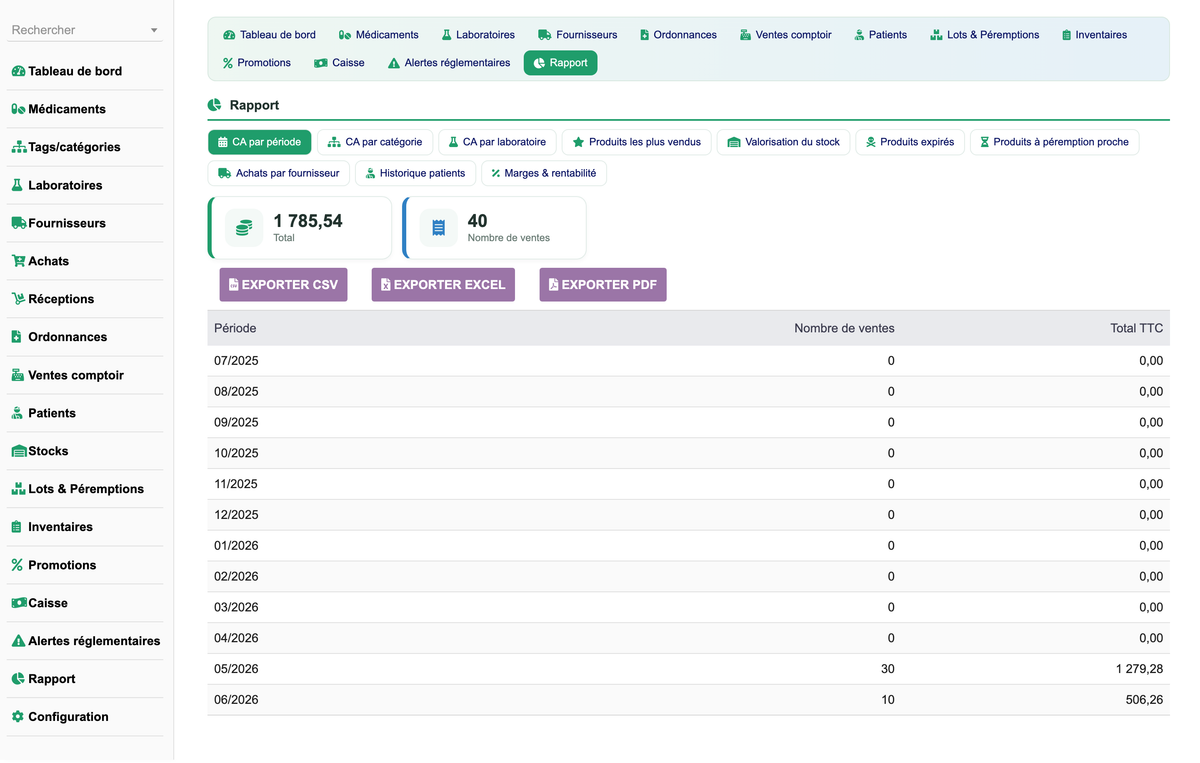The width and height of the screenshot is (1200, 763).
Task: Open Achats par fournisseur report
Action: [x=279, y=173]
